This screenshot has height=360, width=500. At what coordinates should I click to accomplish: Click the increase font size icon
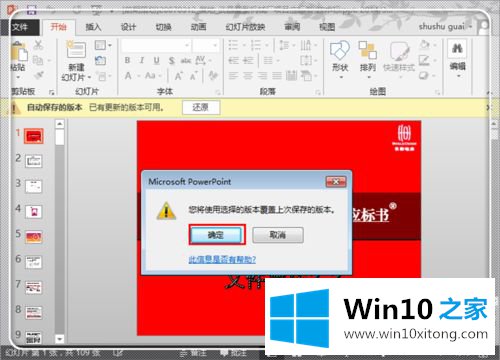coord(179,76)
